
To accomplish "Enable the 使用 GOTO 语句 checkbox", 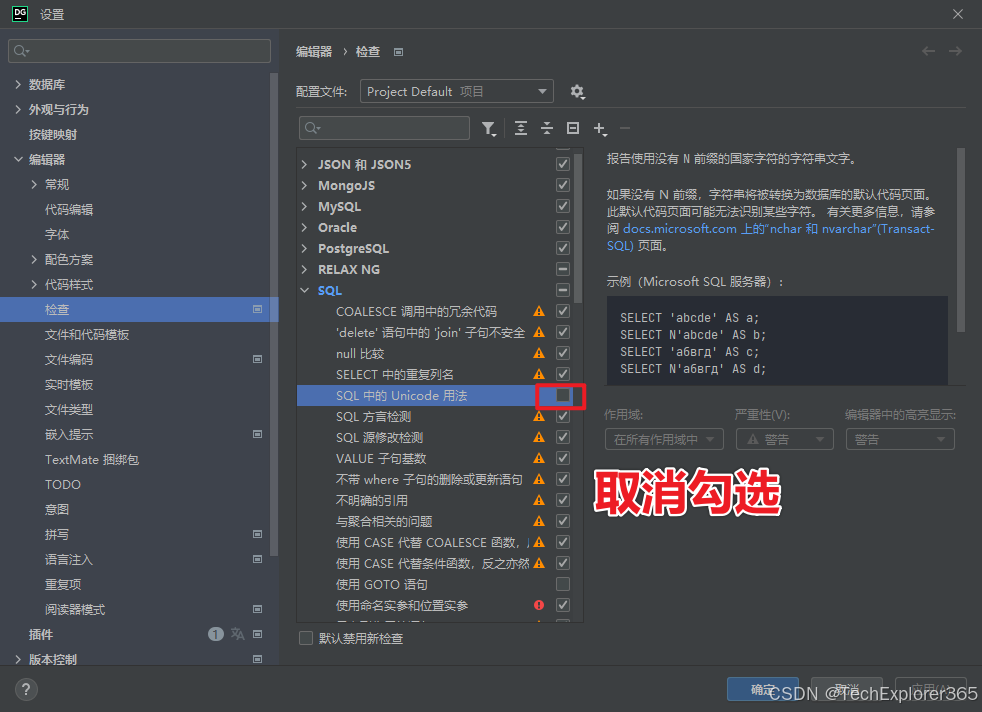I will point(563,584).
